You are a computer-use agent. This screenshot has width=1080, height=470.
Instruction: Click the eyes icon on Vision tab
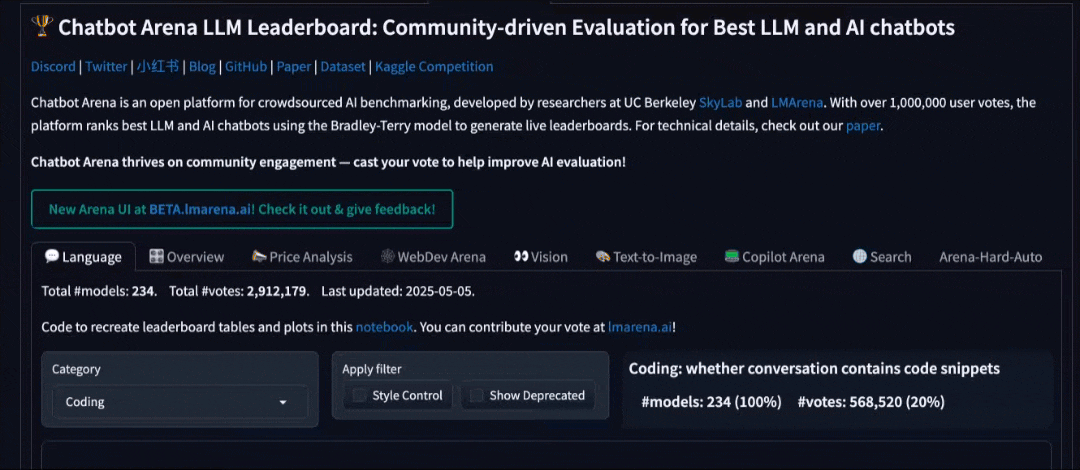[x=521, y=256]
